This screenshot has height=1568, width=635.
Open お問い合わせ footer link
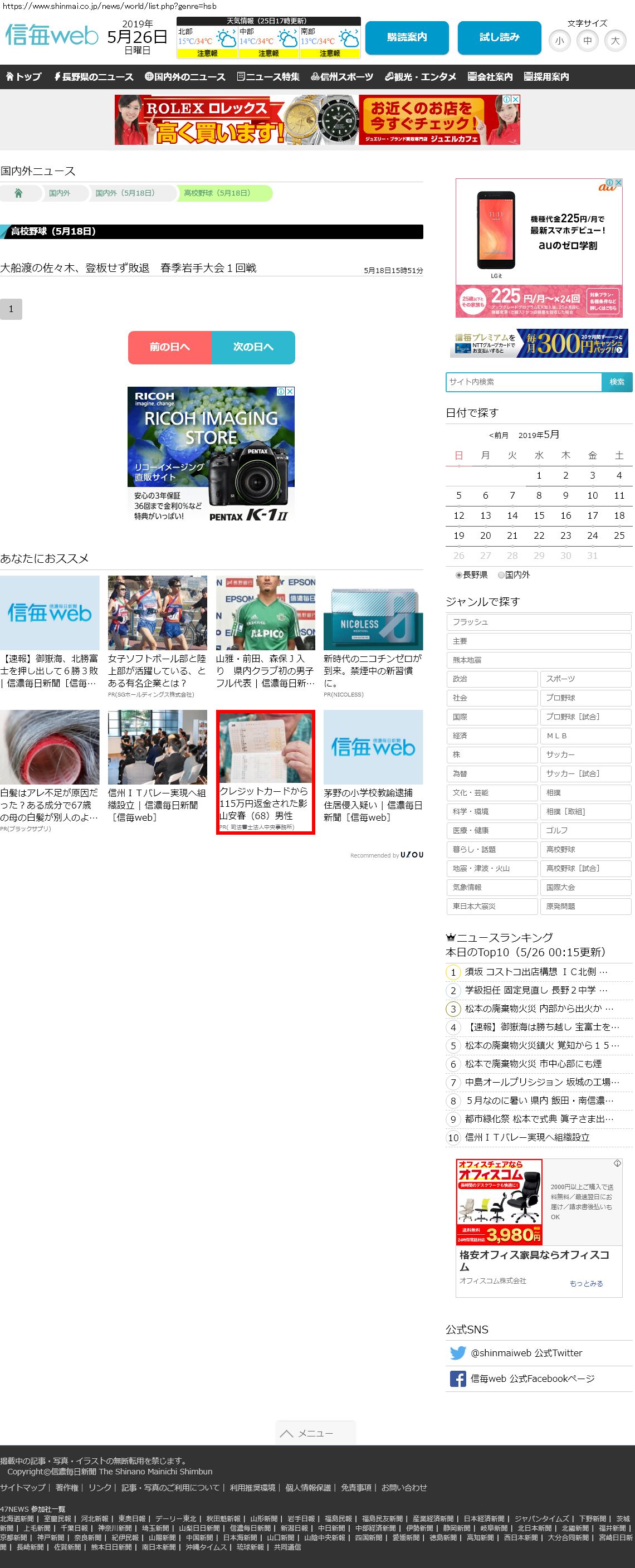pos(404,1488)
